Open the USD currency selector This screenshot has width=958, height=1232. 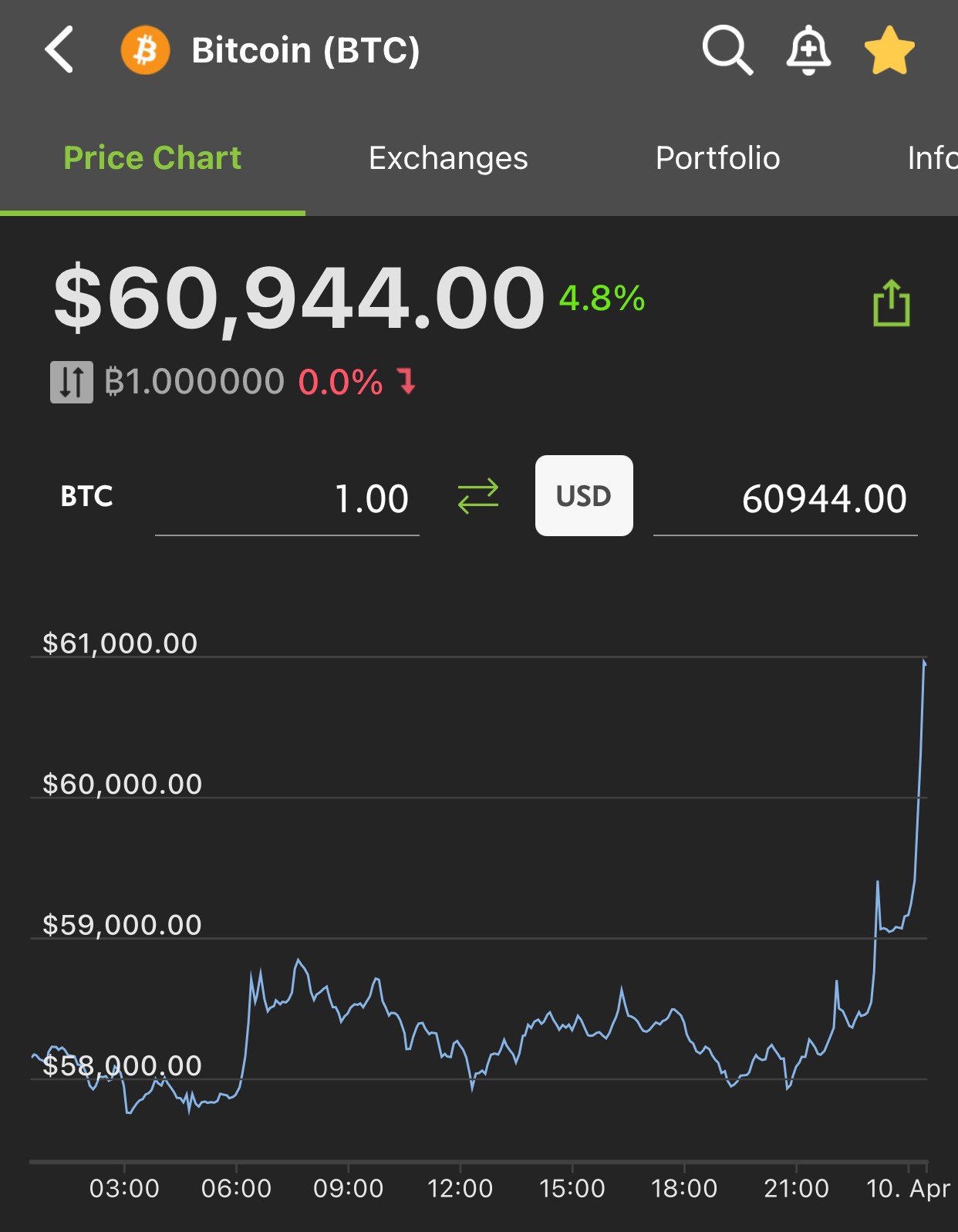(x=584, y=495)
